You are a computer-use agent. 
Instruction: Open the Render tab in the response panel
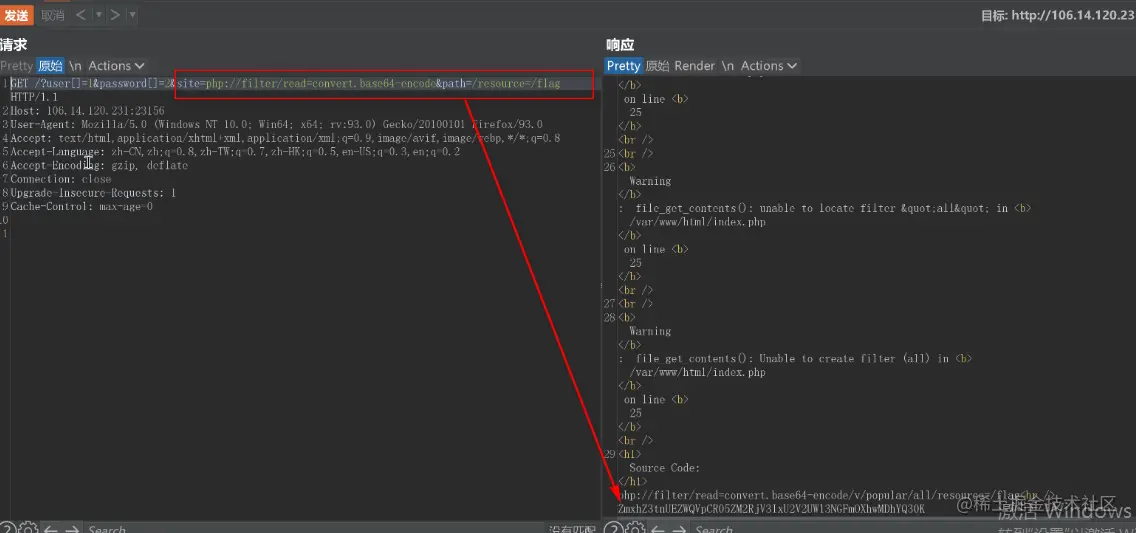click(694, 66)
